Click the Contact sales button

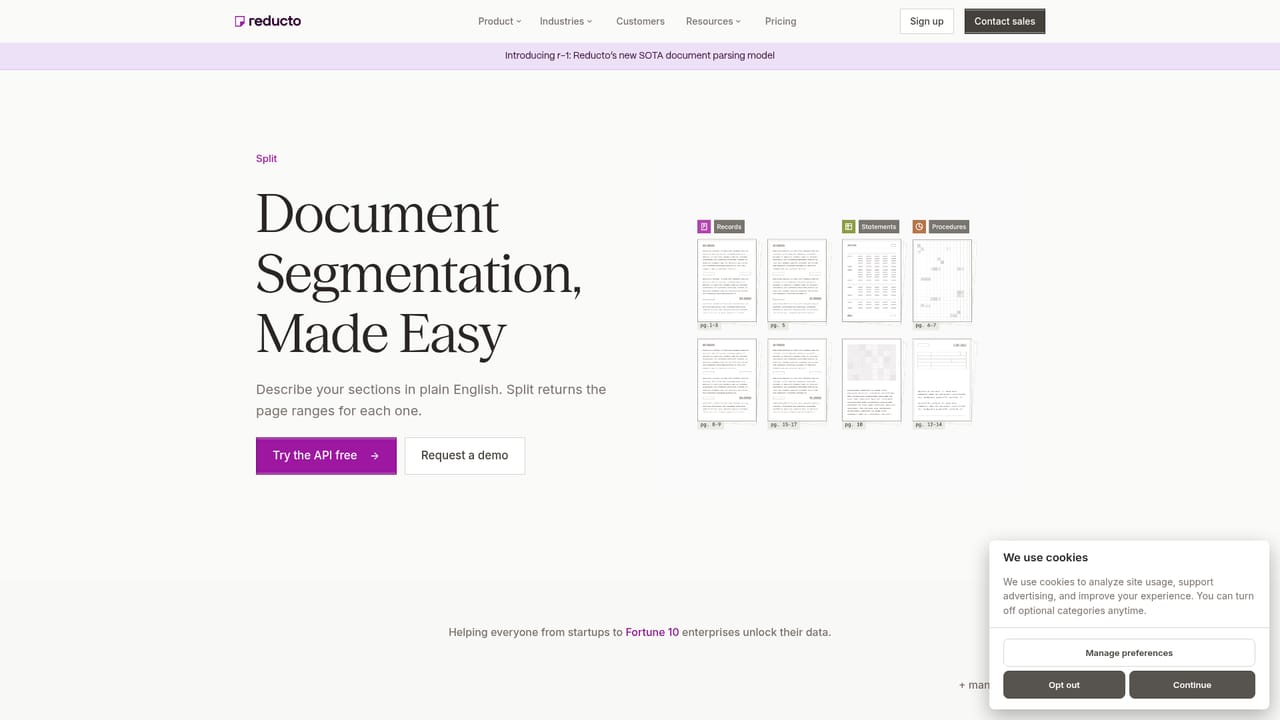[1005, 21]
